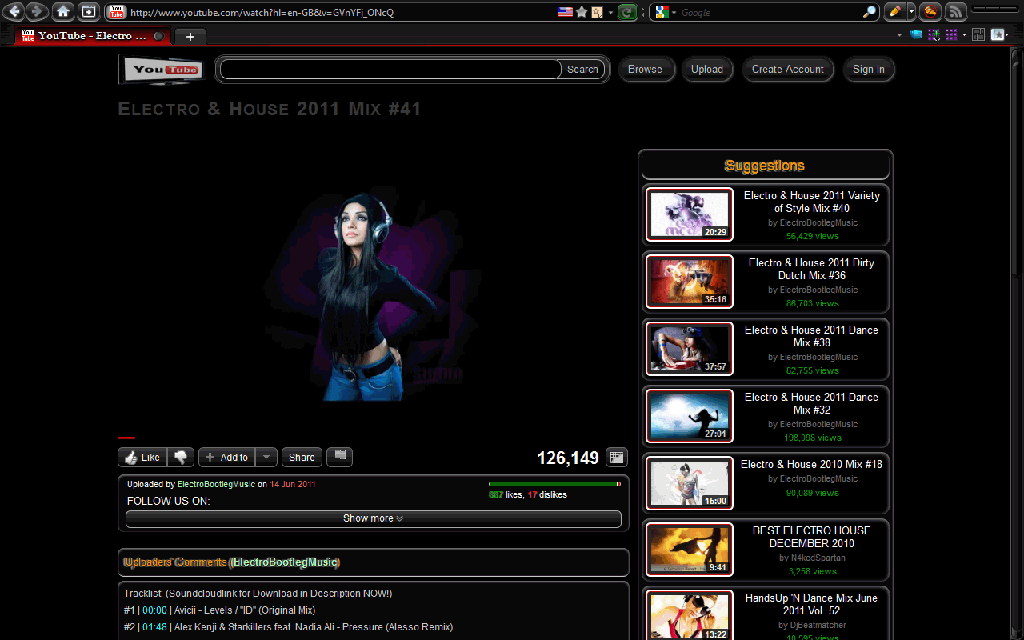Go back using the browser back arrow
Screen dimensions: 1024x640
click(x=14, y=11)
